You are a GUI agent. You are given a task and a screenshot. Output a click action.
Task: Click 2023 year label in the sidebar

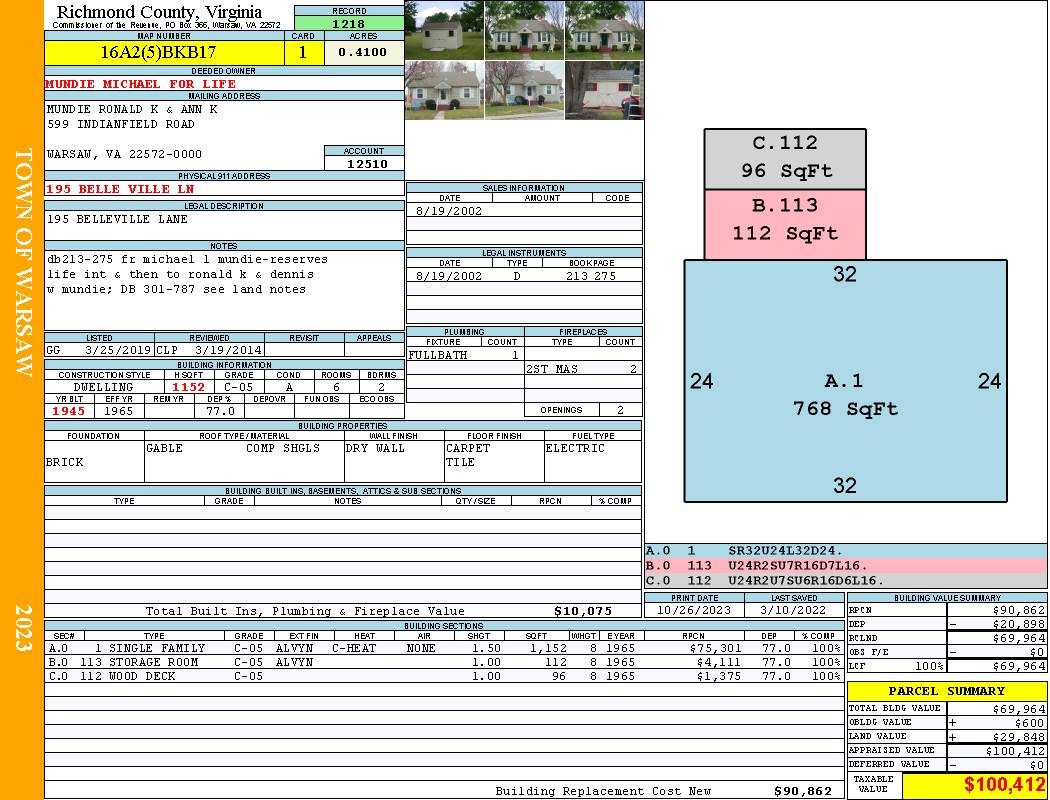point(23,628)
